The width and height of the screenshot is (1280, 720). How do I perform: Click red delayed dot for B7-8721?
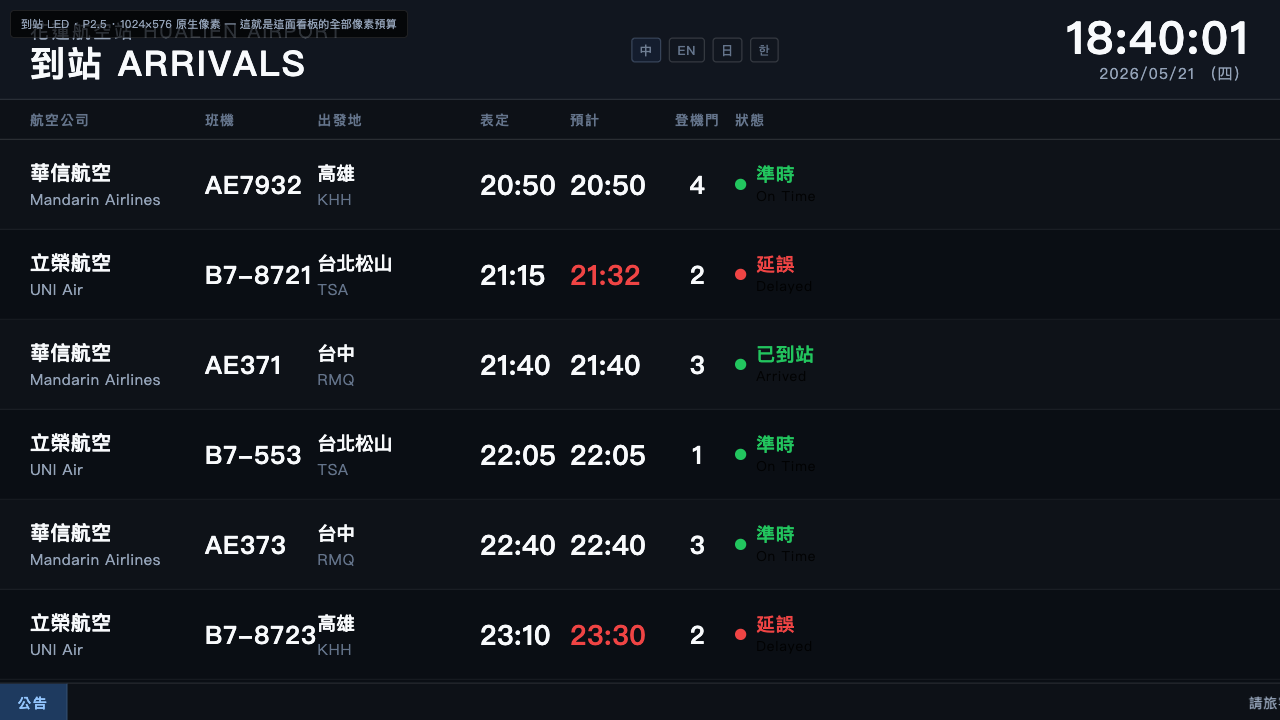pos(740,274)
